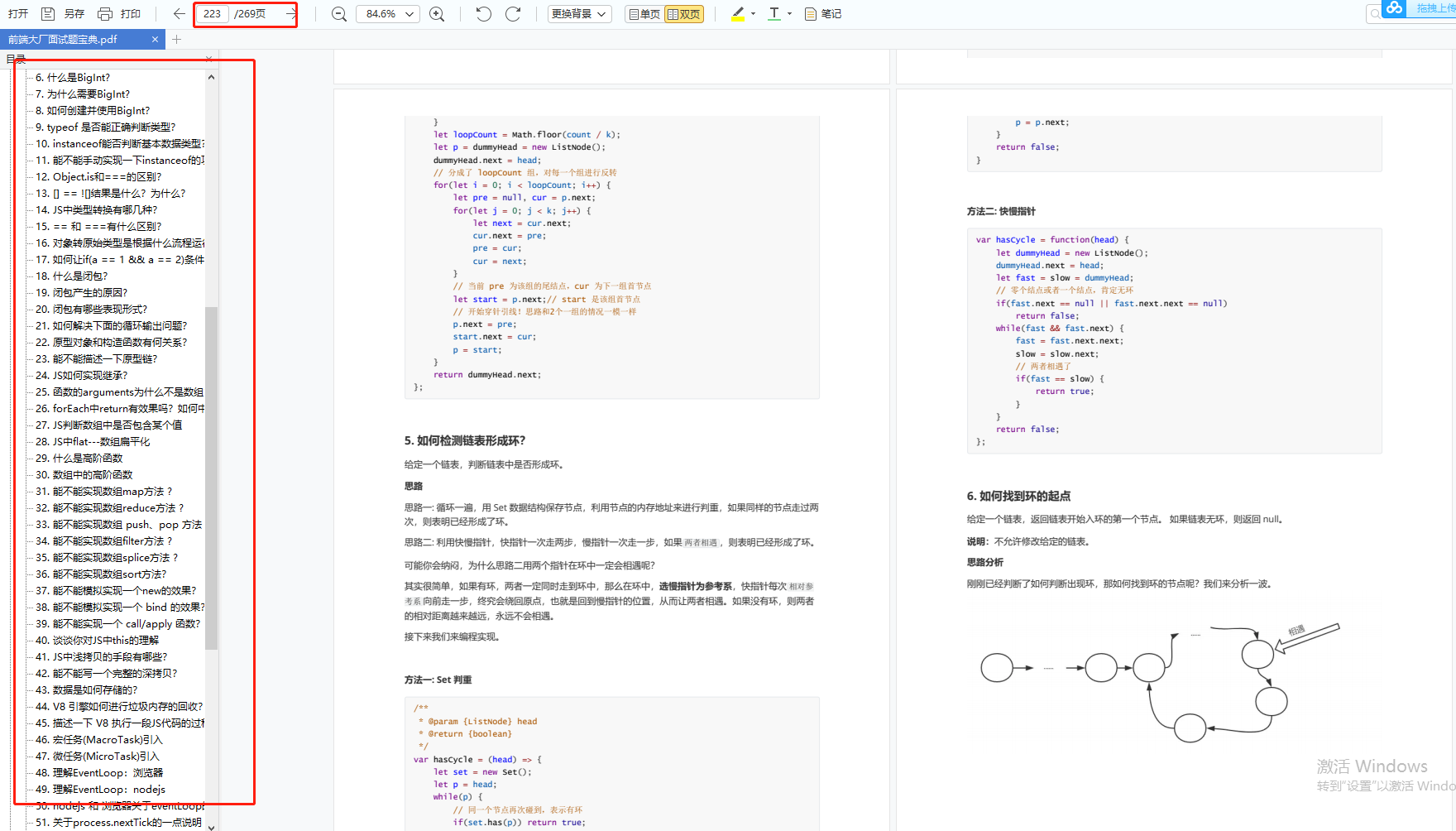Open outline item 36. 能不能实现数组sort方法?
Screen dimensions: 1456x831
(101, 574)
